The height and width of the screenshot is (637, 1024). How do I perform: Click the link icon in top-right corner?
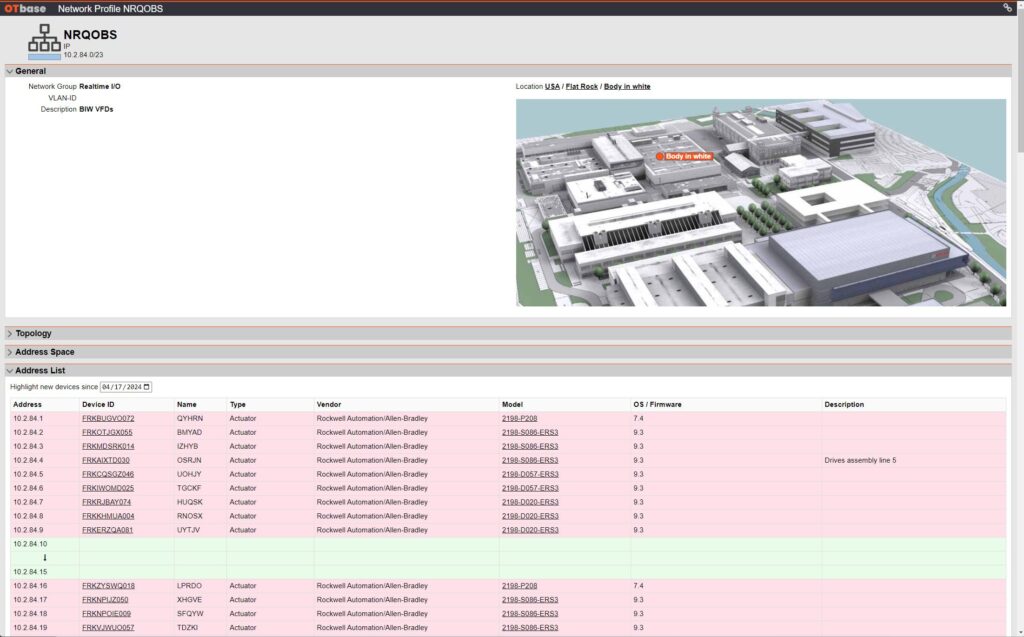tap(1007, 8)
